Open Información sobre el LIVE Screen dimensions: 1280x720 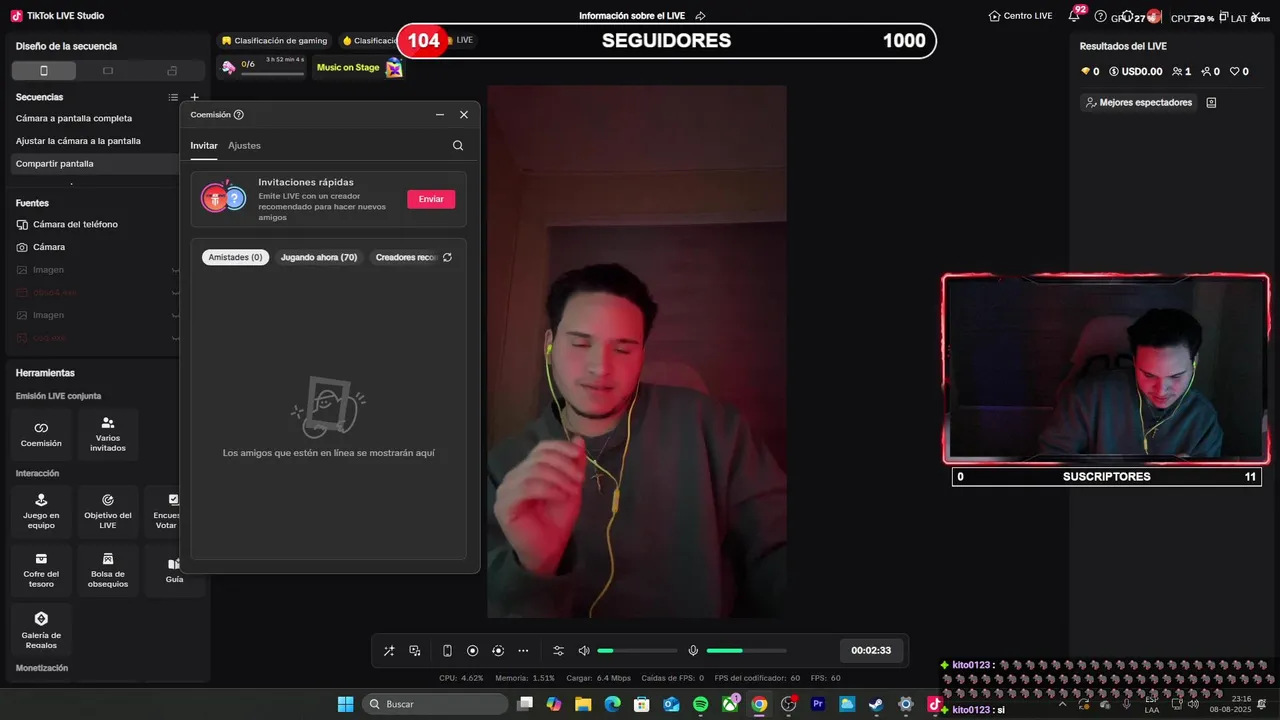coord(642,16)
